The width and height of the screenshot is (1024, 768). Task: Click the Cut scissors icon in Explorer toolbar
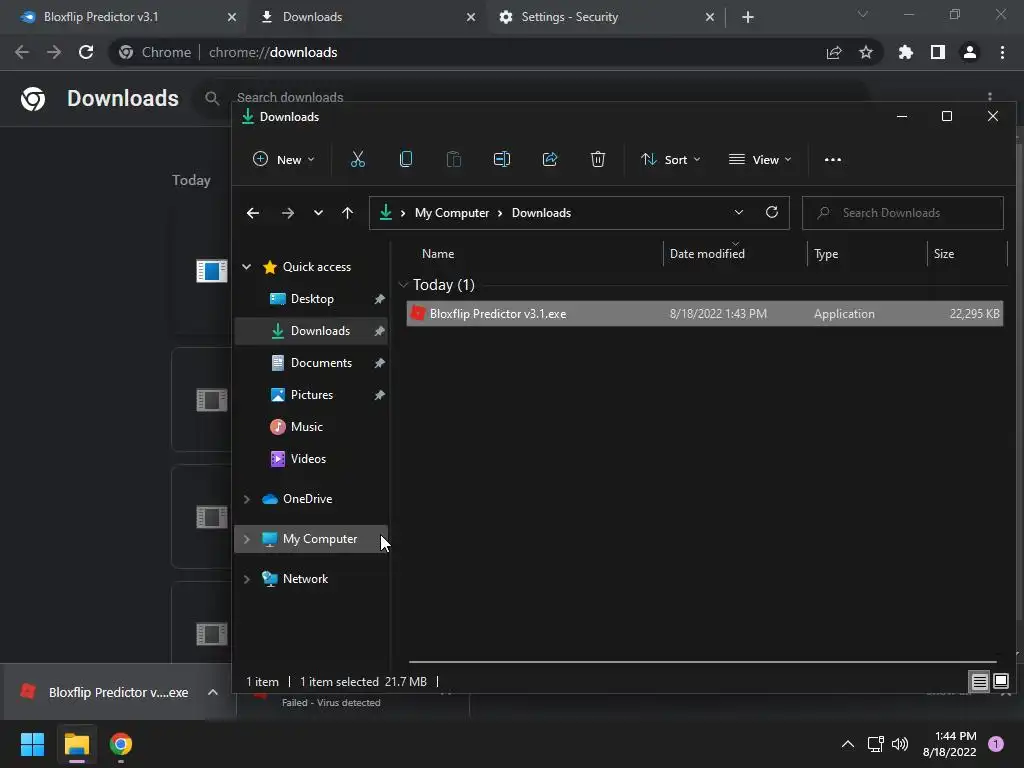coord(357,159)
